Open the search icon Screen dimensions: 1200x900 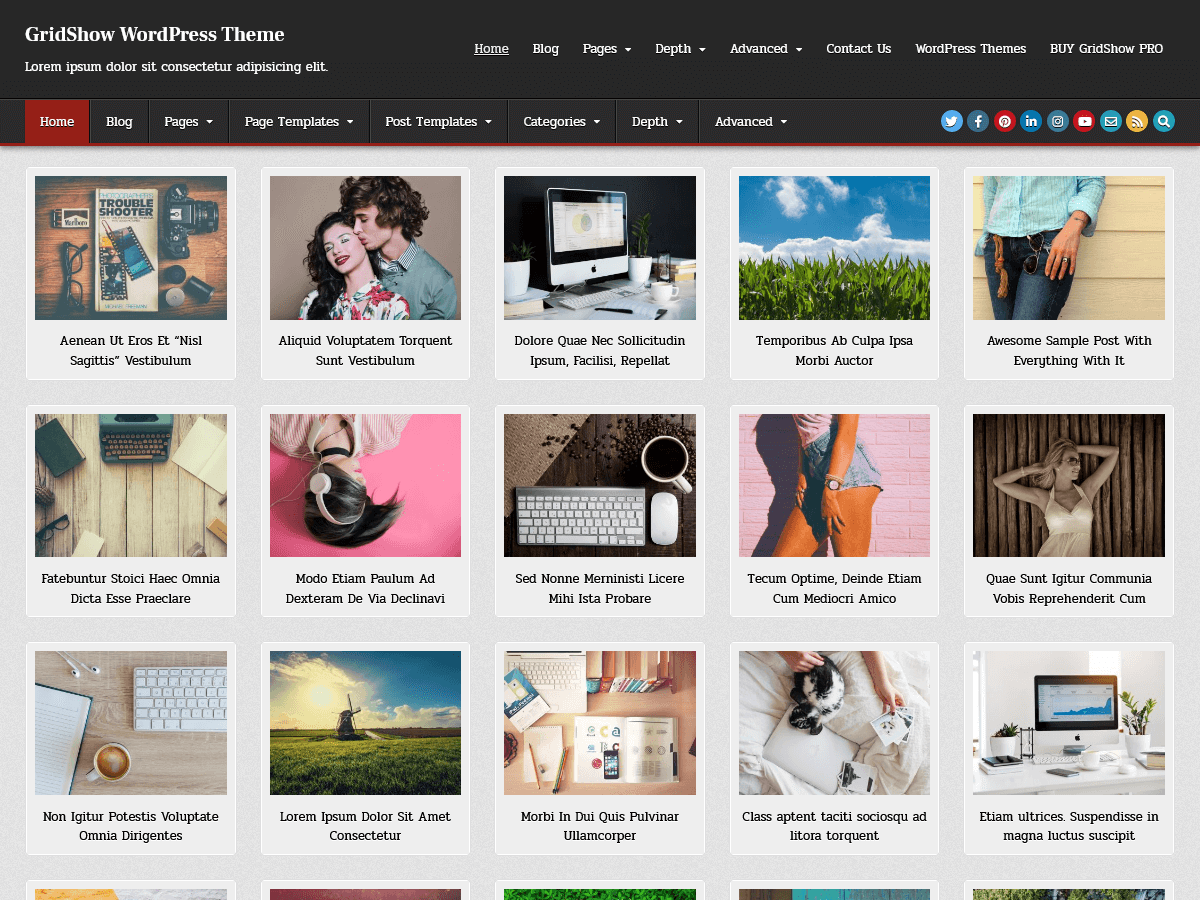click(x=1163, y=121)
